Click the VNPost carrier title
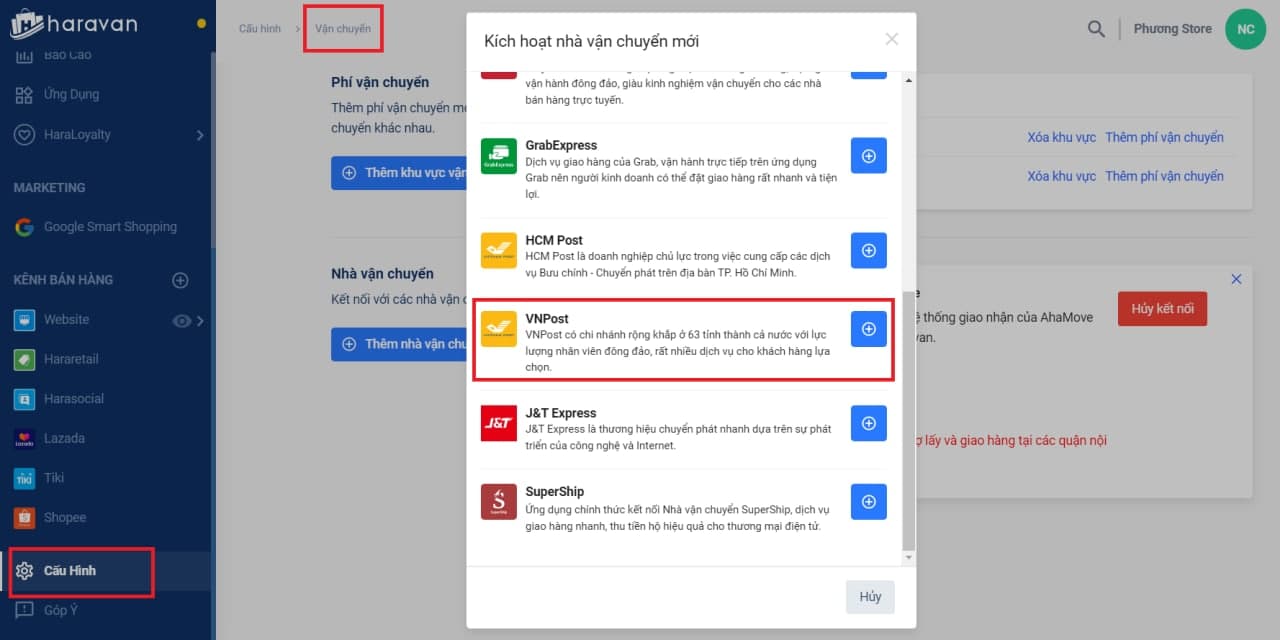1280x640 pixels. [547, 319]
